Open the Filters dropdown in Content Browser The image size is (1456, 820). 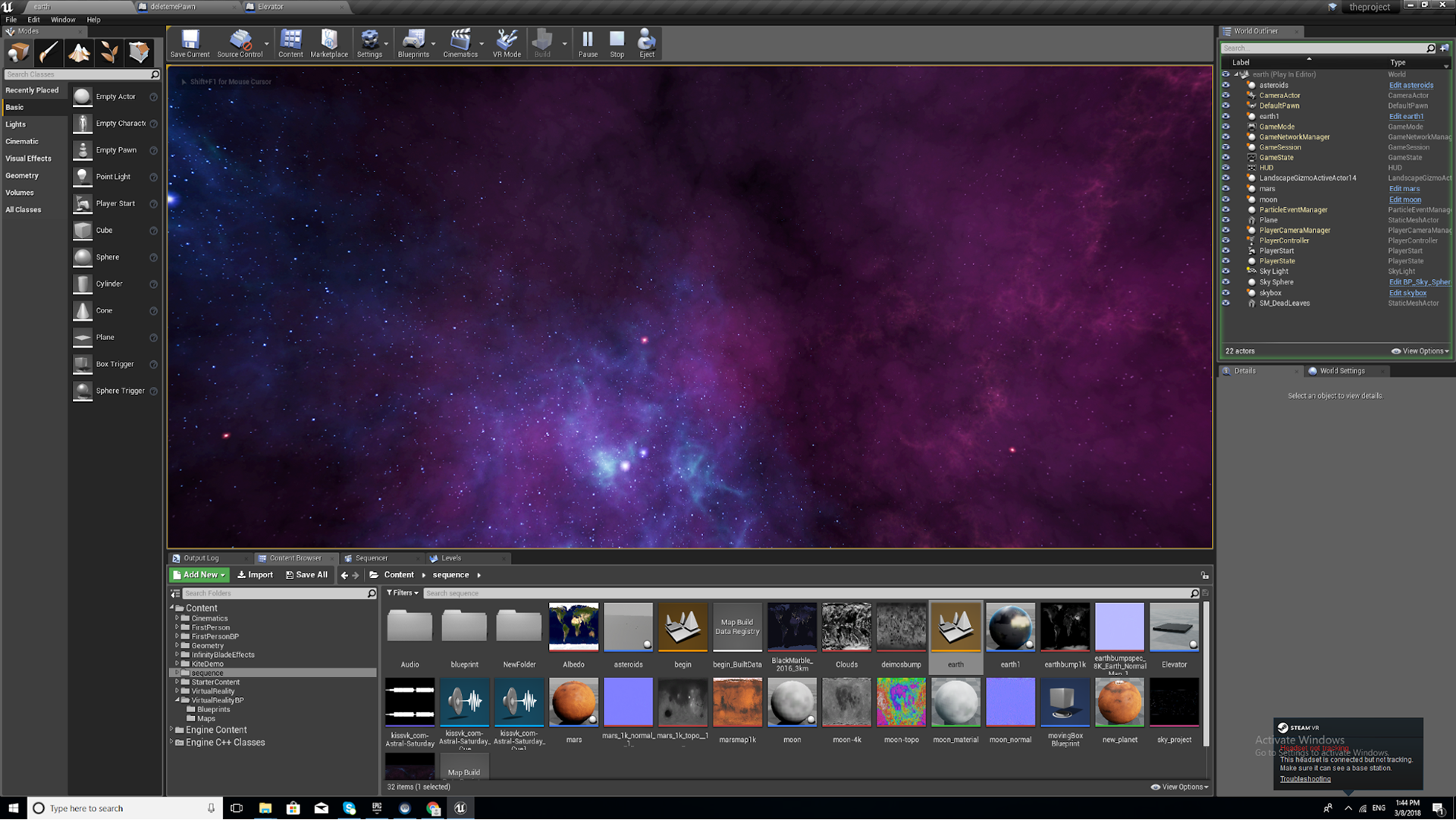pyautogui.click(x=403, y=593)
